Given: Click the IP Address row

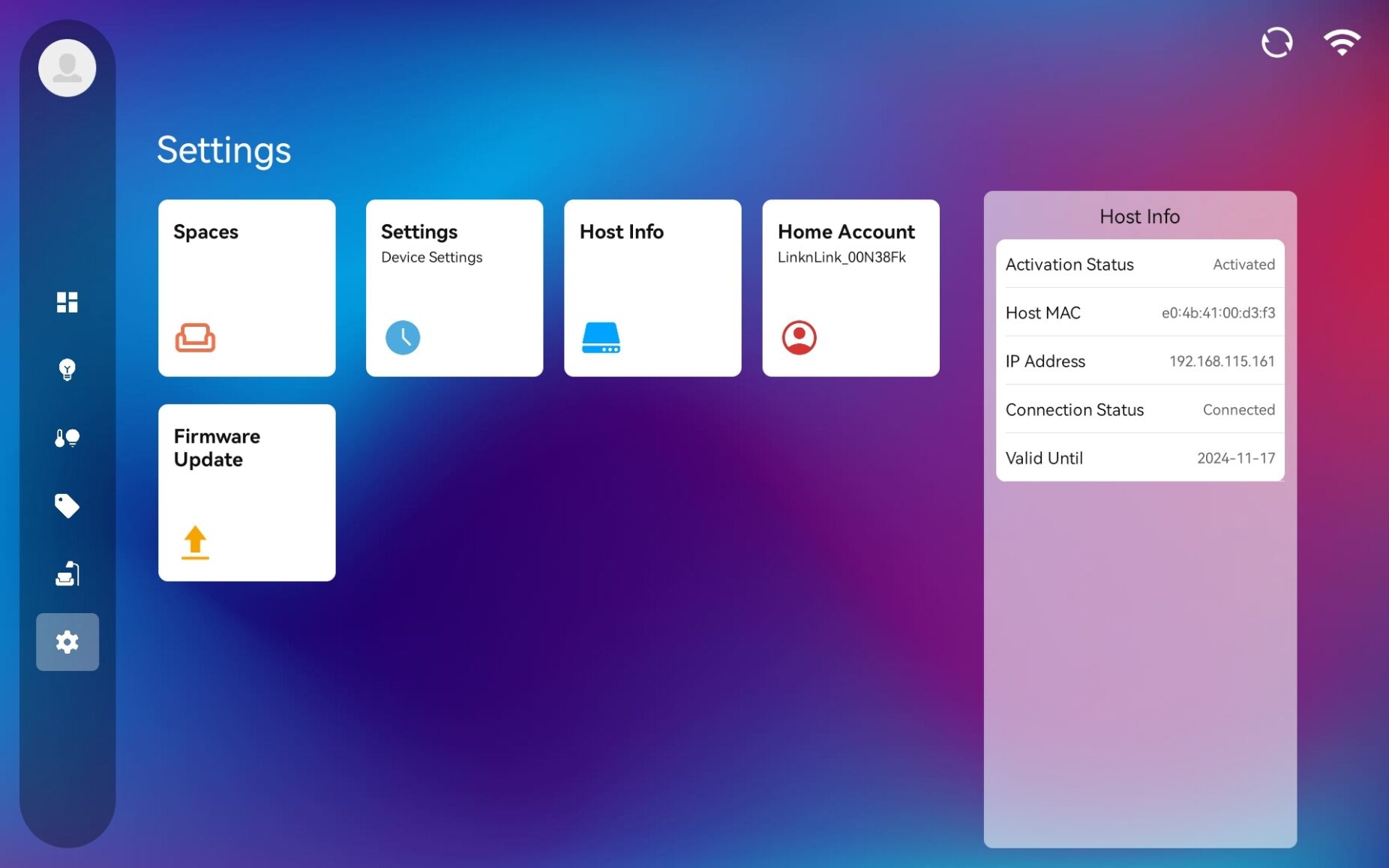Looking at the screenshot, I should click(1139, 361).
